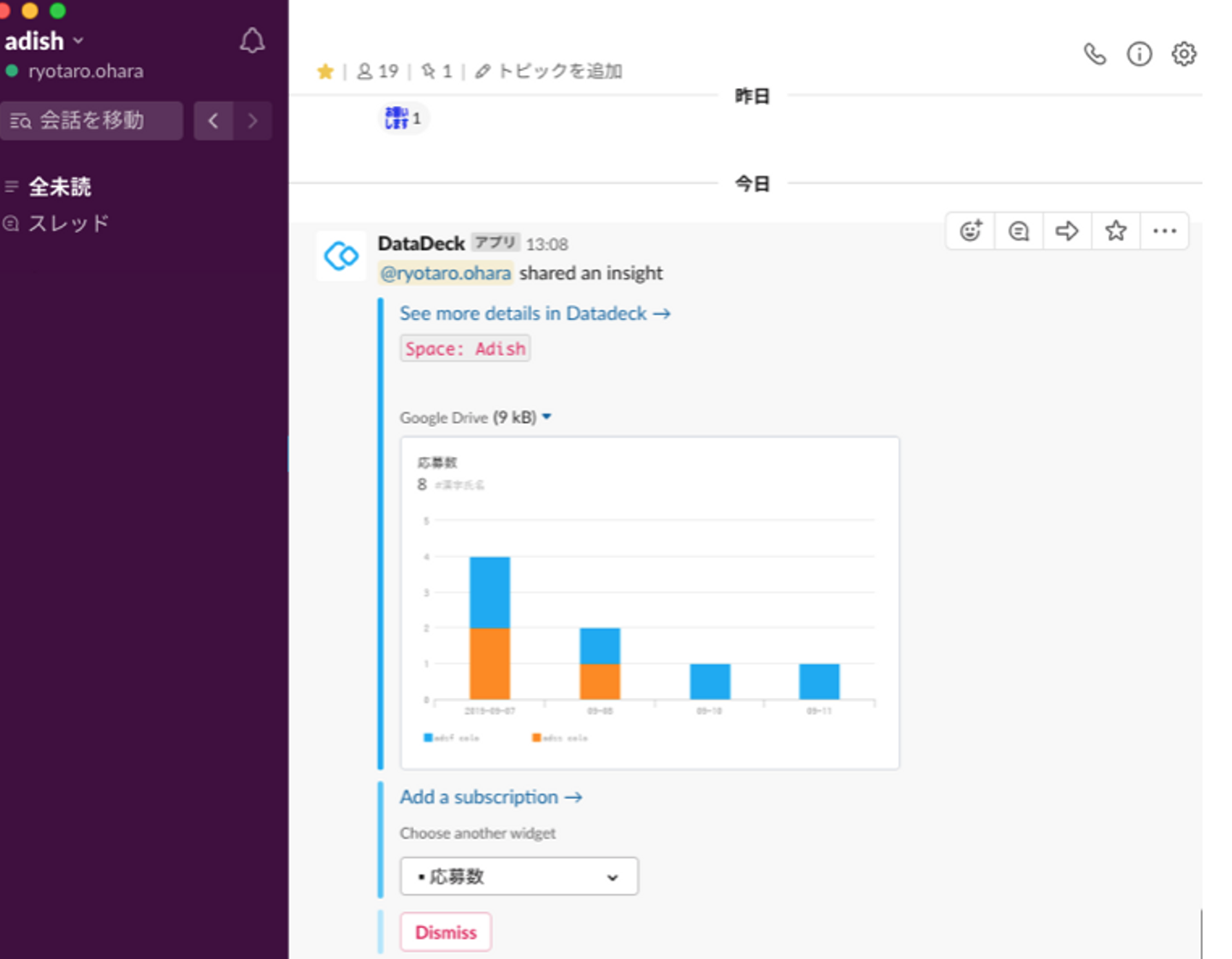The width and height of the screenshot is (1232, 959).
Task: Open notifications bell in sidebar
Action: pyautogui.click(x=252, y=40)
